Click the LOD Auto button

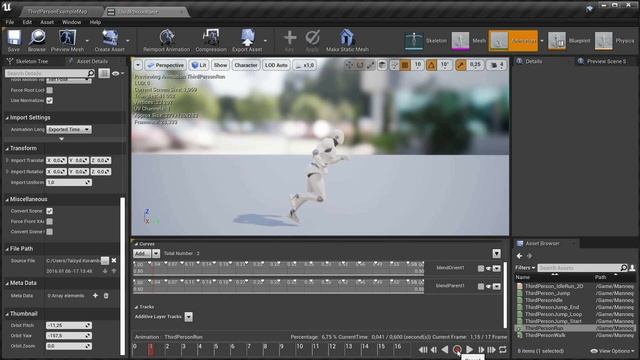tap(276, 65)
